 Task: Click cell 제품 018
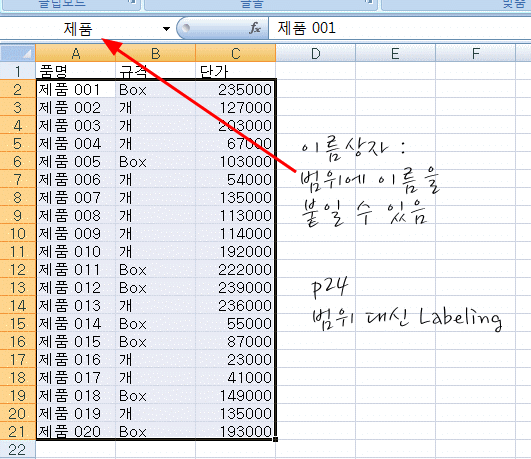pyautogui.click(x=76, y=395)
